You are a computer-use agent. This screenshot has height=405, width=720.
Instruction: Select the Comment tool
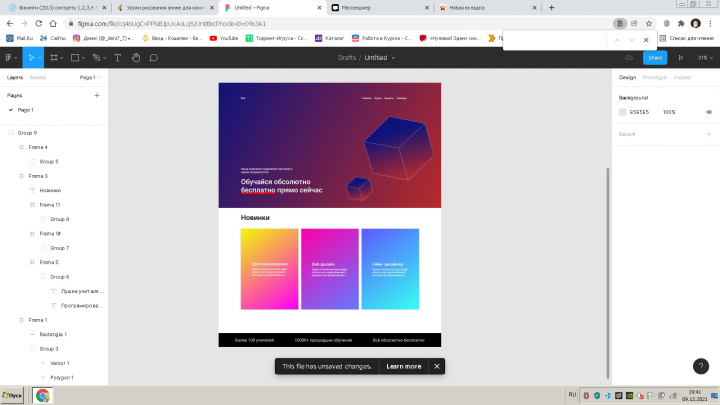tap(154, 58)
